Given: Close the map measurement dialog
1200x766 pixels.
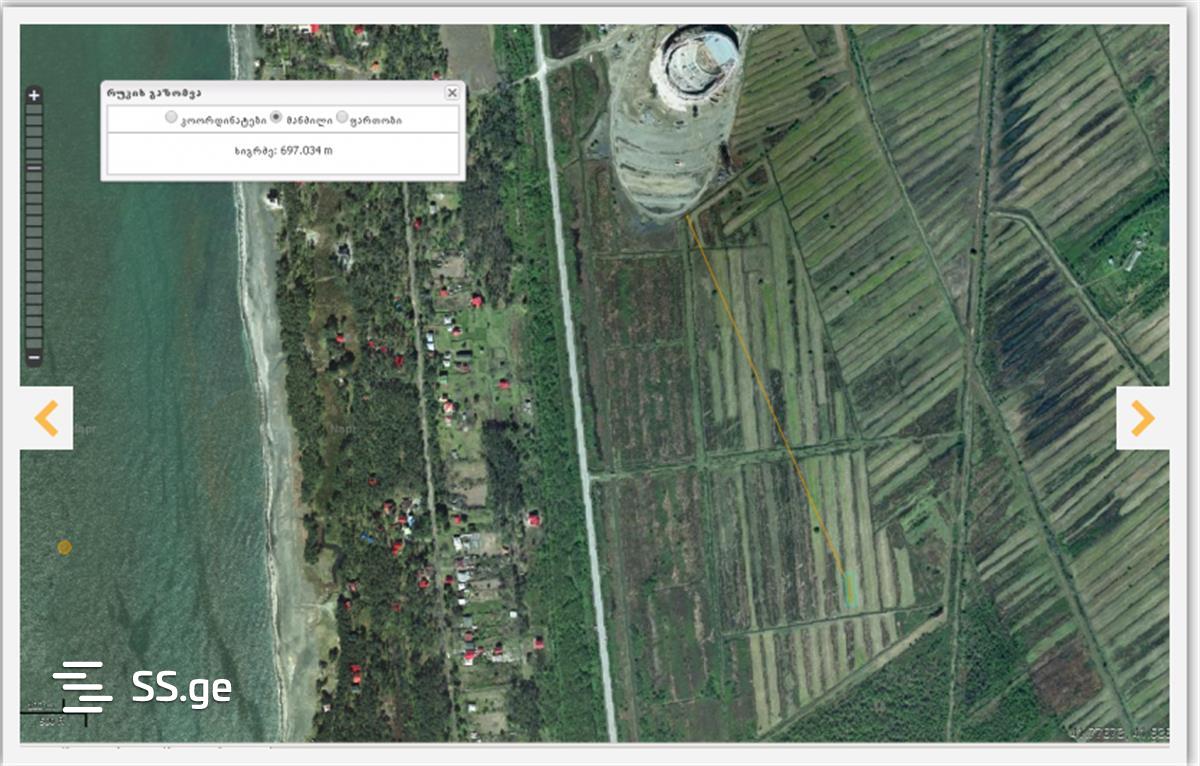Looking at the screenshot, I should (452, 92).
